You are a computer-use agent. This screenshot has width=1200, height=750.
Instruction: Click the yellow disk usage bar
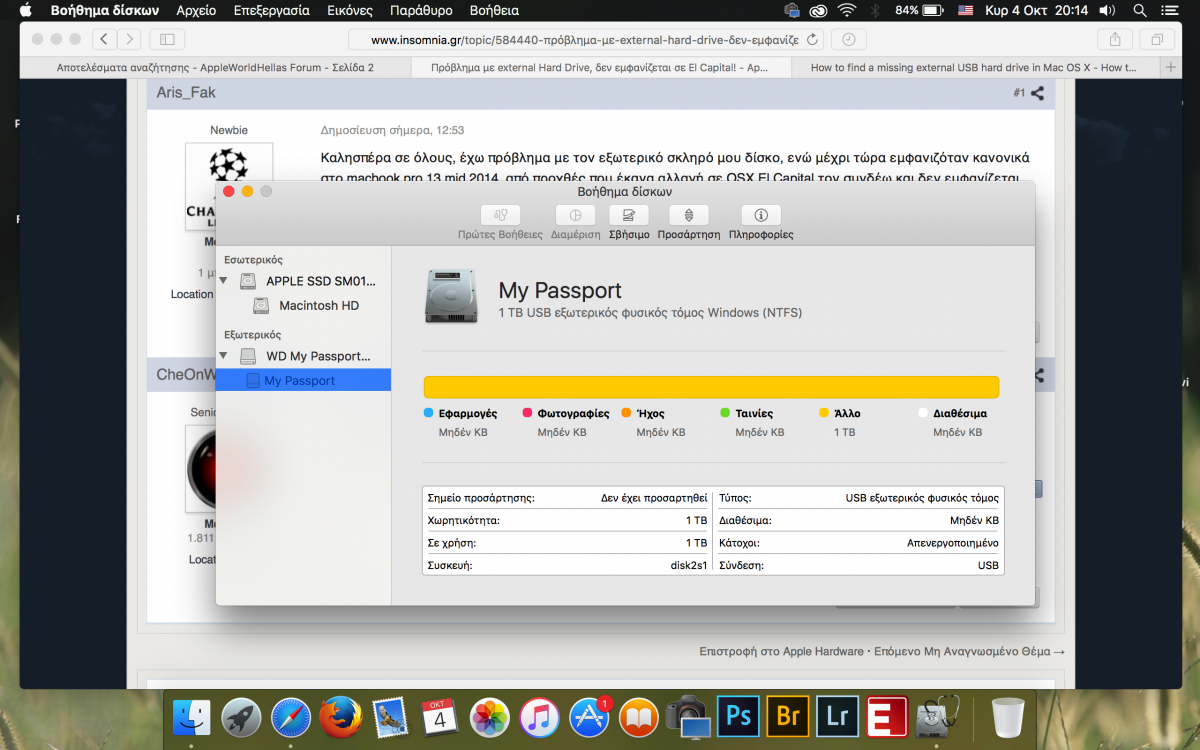point(711,387)
